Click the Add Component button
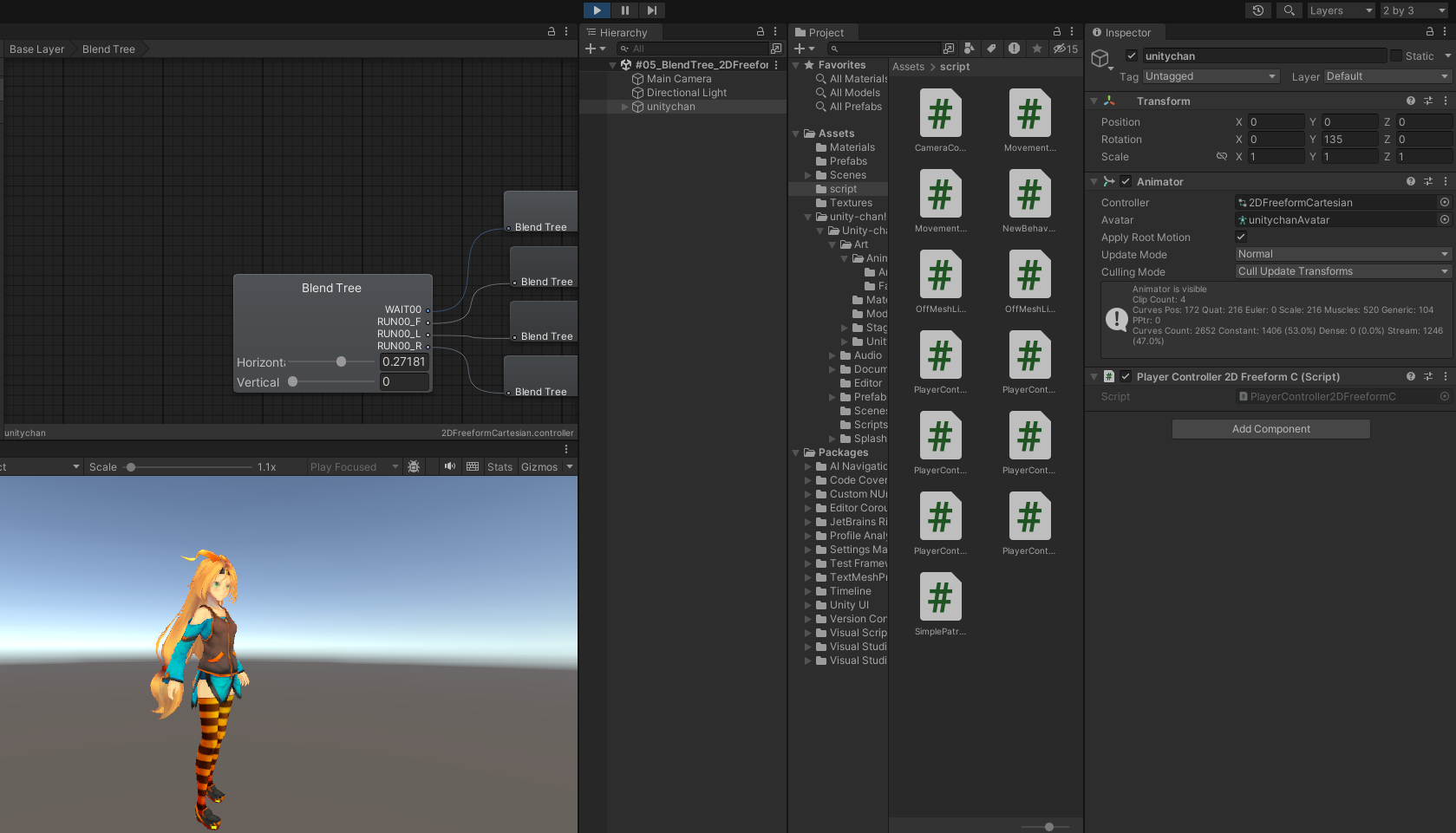The height and width of the screenshot is (833, 1456). [1271, 429]
